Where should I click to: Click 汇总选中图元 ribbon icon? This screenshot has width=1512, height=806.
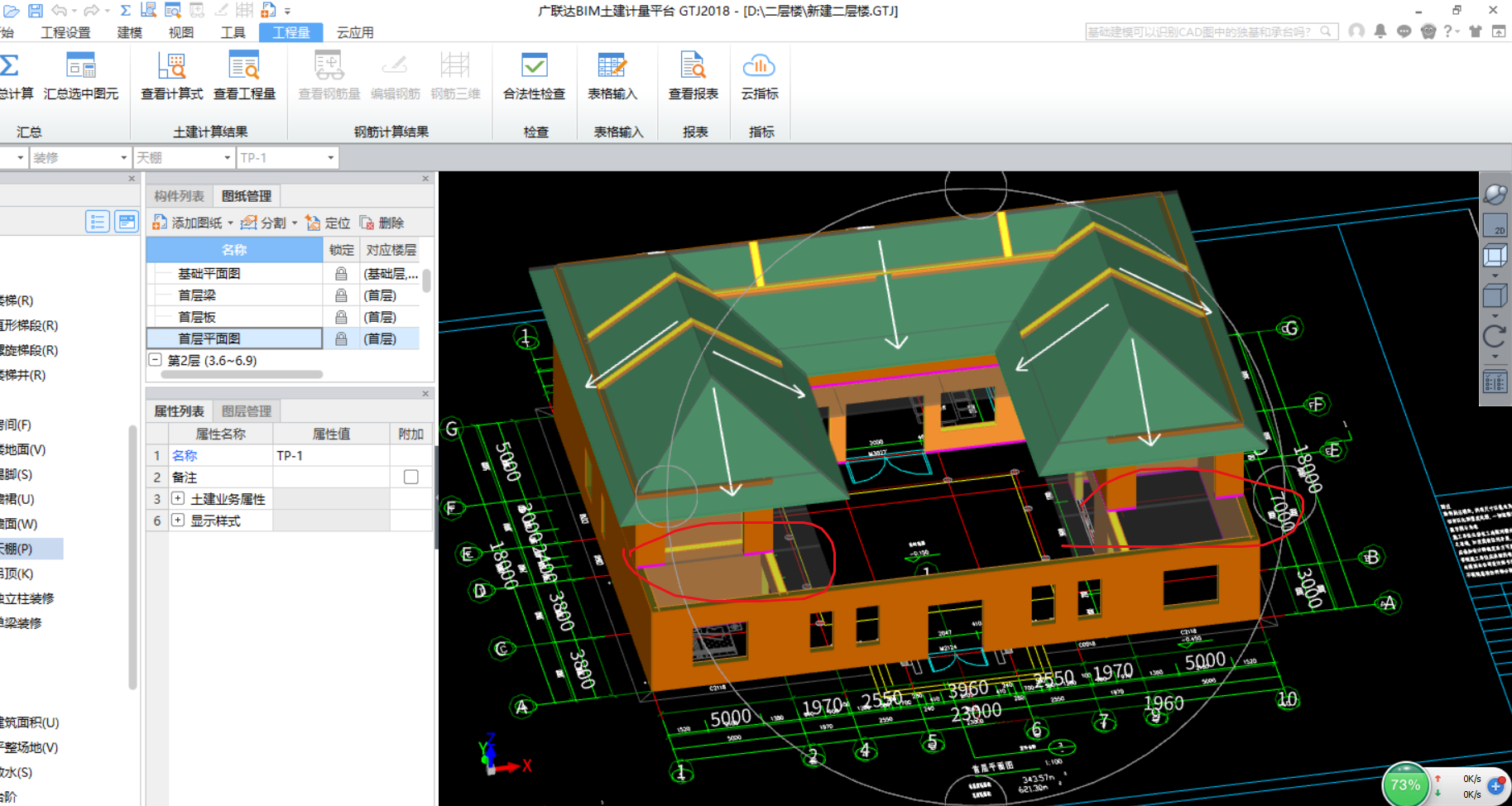coord(81,75)
